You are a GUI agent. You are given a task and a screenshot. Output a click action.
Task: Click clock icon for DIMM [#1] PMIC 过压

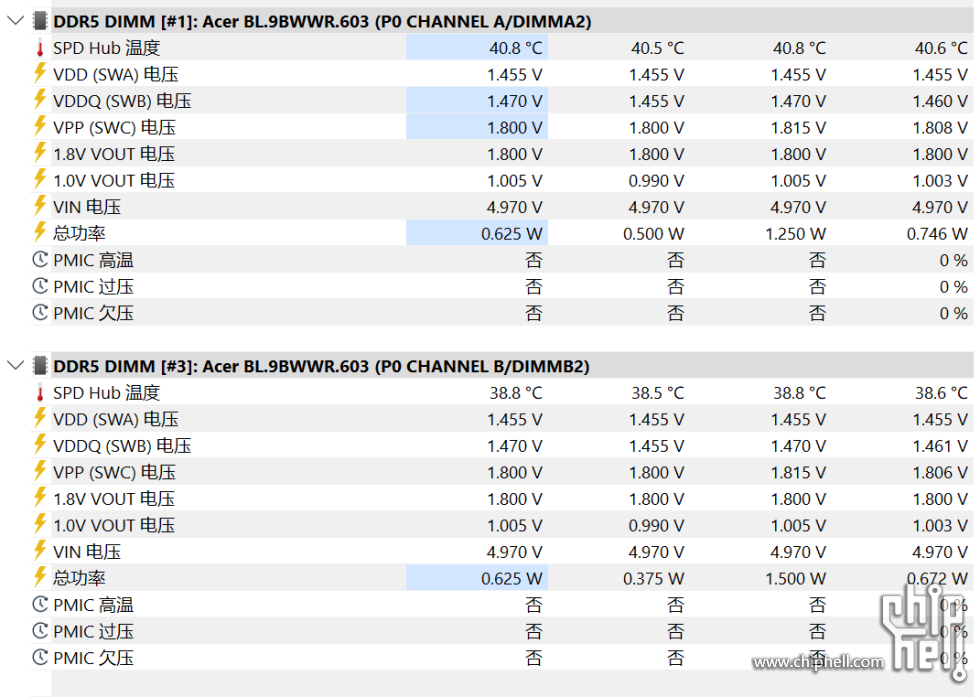click(x=40, y=286)
